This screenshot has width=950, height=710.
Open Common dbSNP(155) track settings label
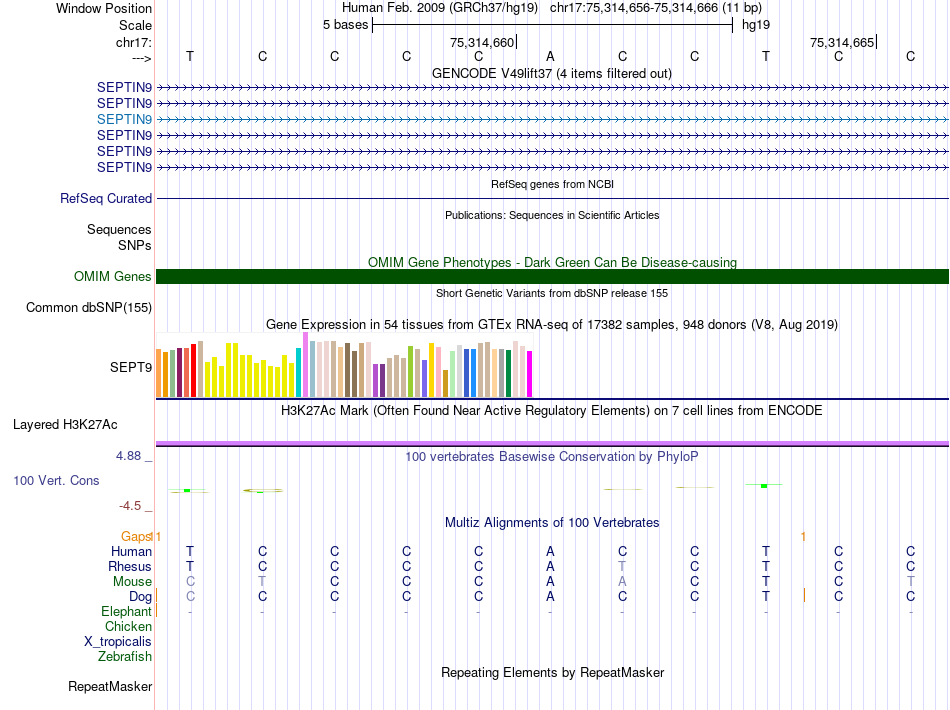click(89, 308)
